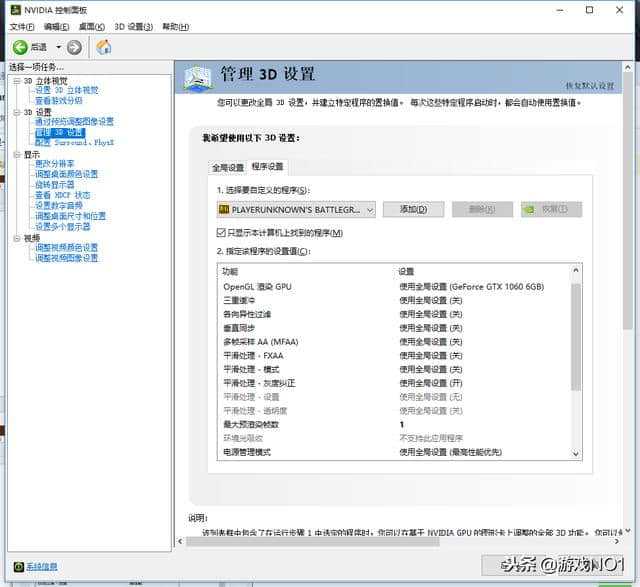Viewport: 640px width, 587px height.
Task: Click value 1 for 最大预渲染帧数
Action: [x=402, y=425]
